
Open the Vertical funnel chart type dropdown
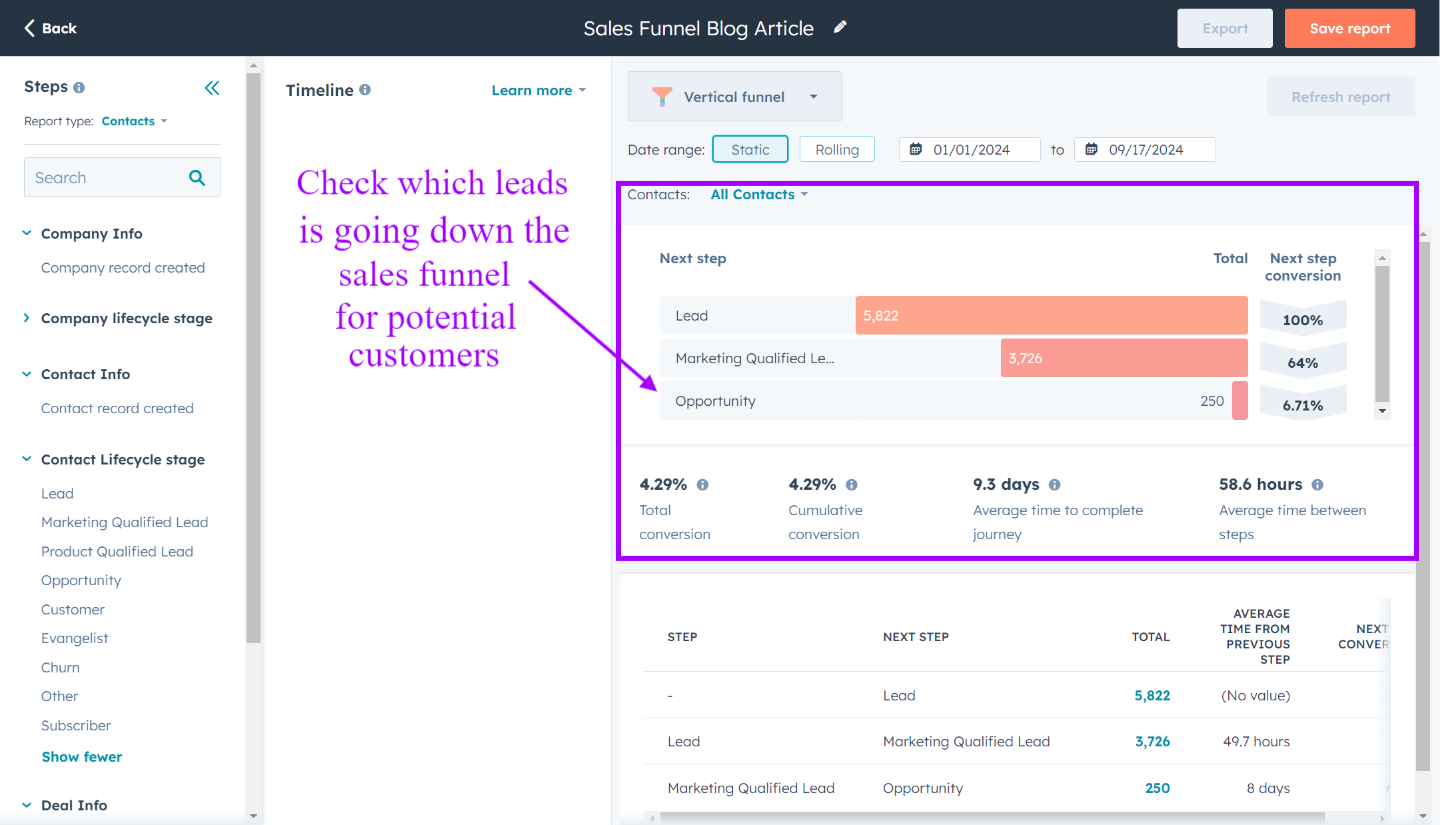735,96
